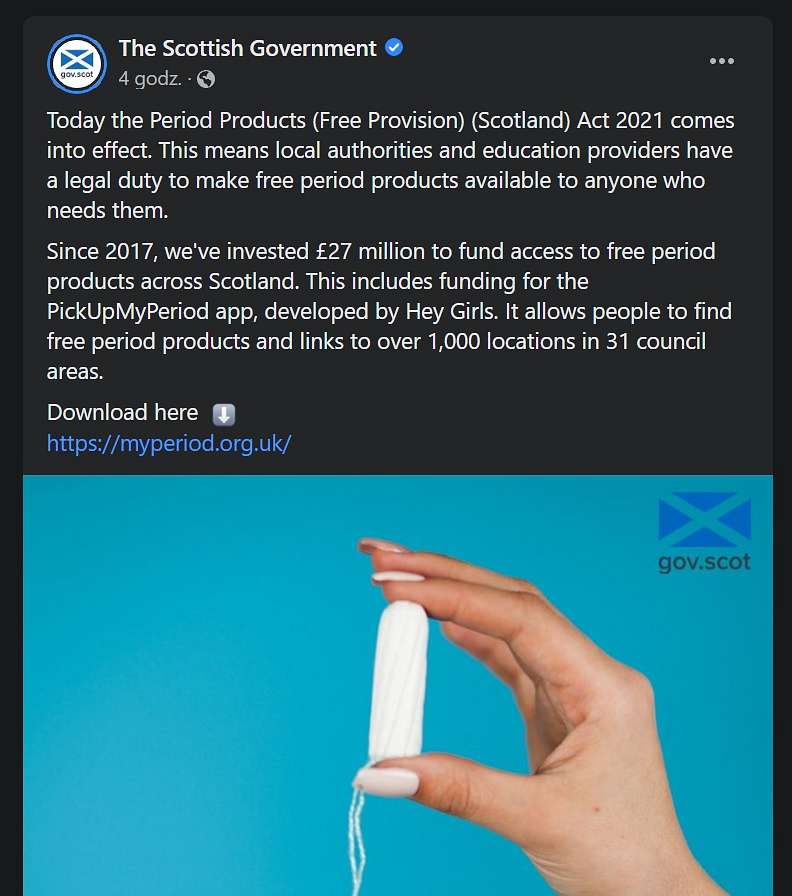The width and height of the screenshot is (792, 896).
Task: Click the globe public audience icon
Action: 206,79
